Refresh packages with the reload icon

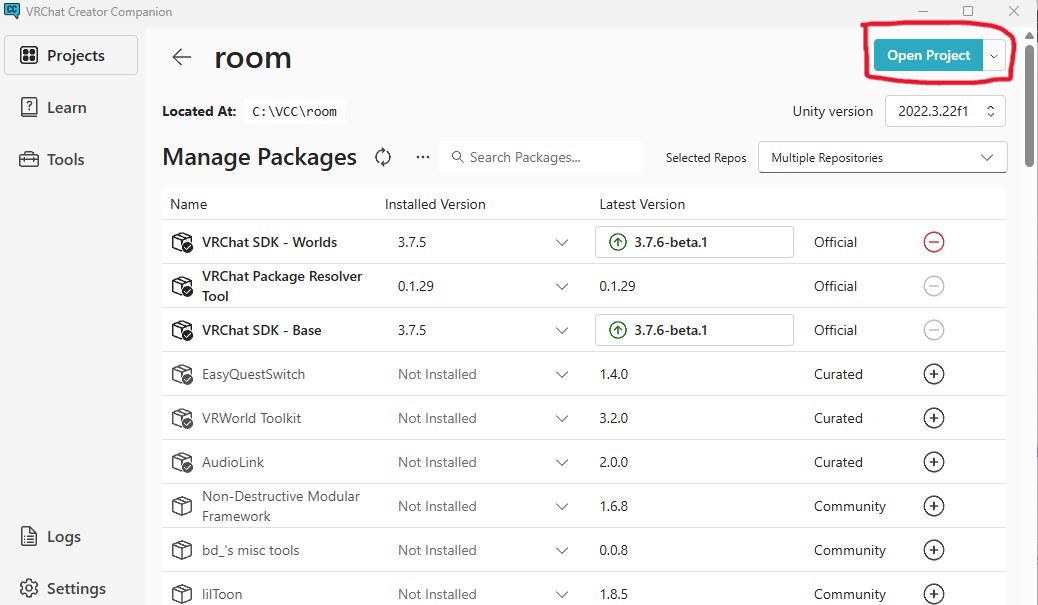coord(383,158)
